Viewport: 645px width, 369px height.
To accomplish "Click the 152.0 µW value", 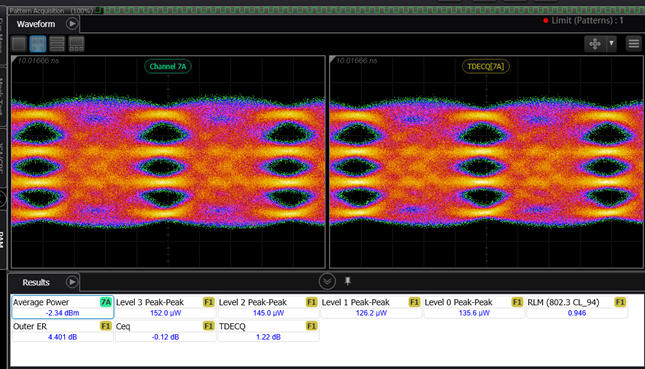I will tap(165, 313).
